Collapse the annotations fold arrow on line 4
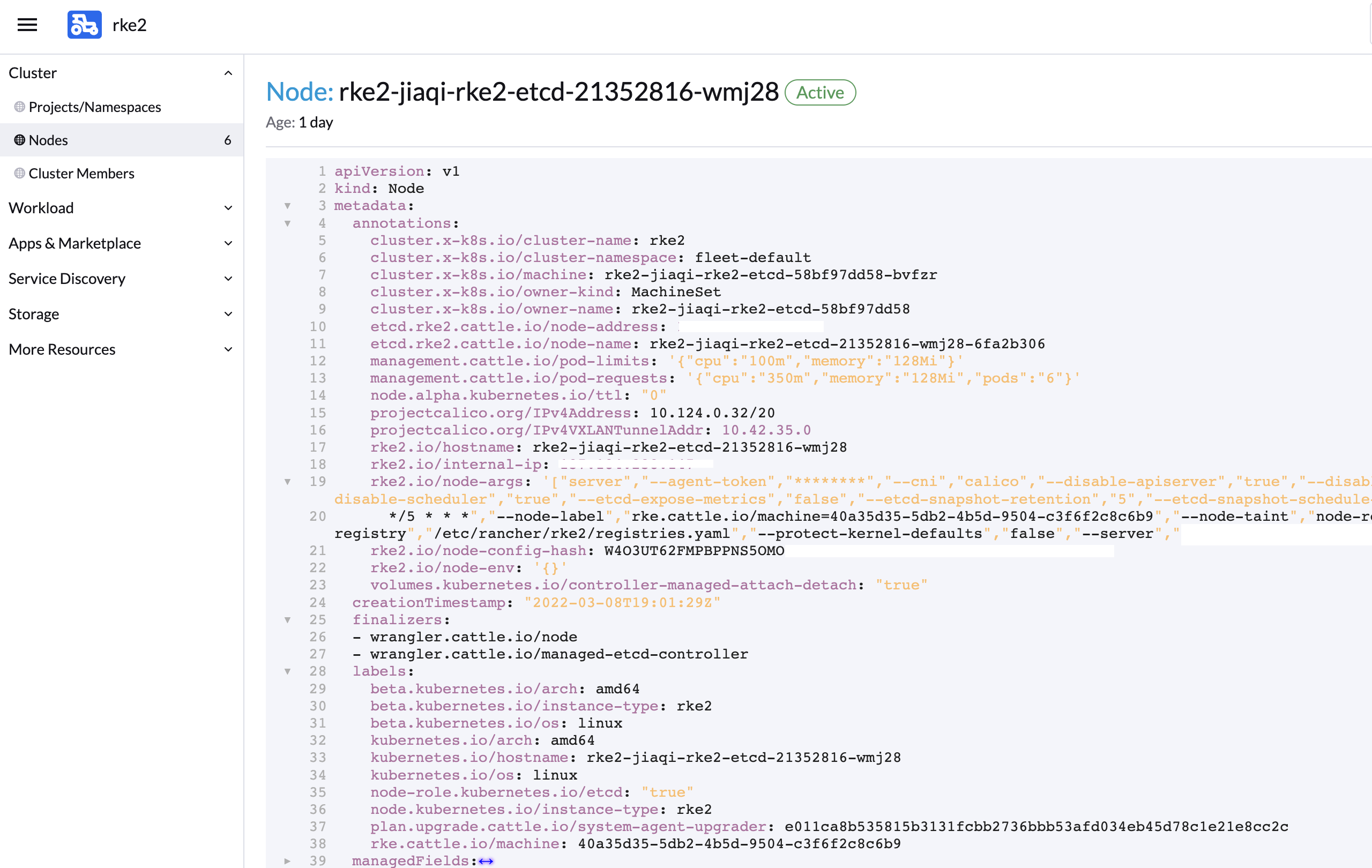 pyautogui.click(x=288, y=223)
